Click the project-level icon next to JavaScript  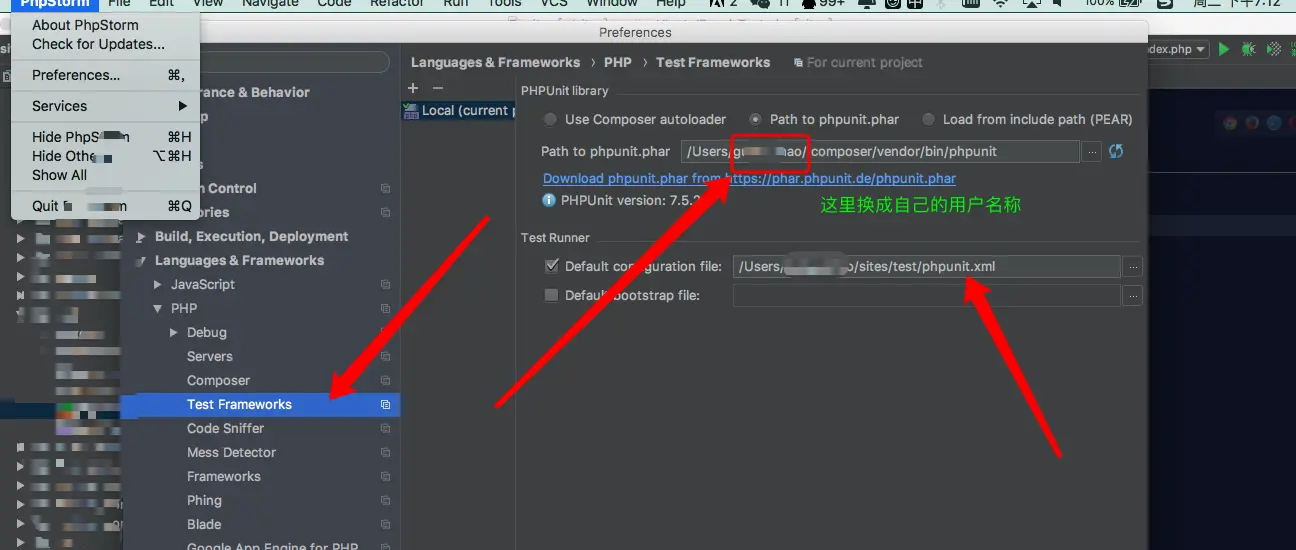pyautogui.click(x=385, y=285)
